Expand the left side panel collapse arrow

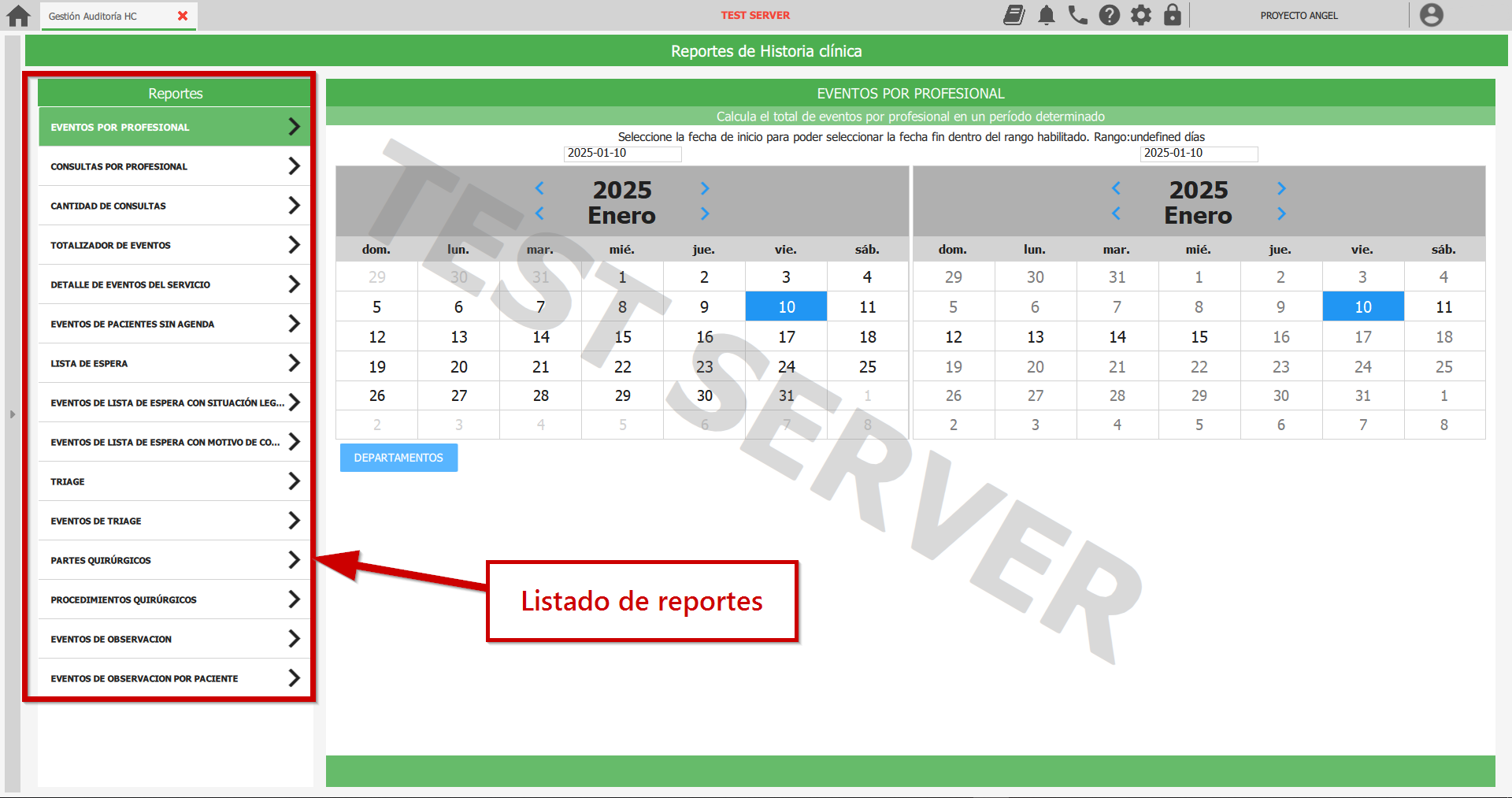pos(13,414)
